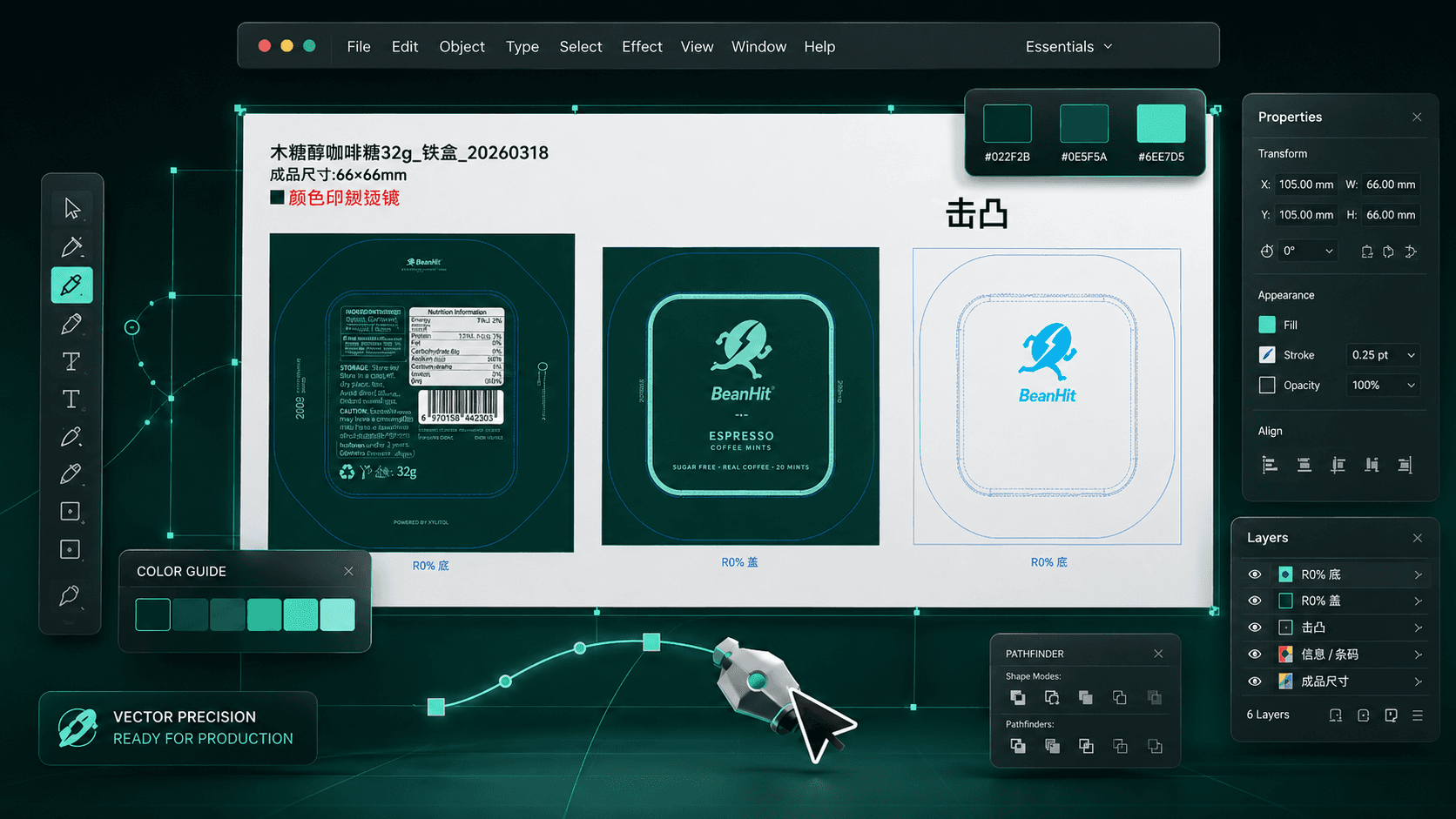Apply the first Shape Modes icon in Pathfinder

tap(1017, 697)
